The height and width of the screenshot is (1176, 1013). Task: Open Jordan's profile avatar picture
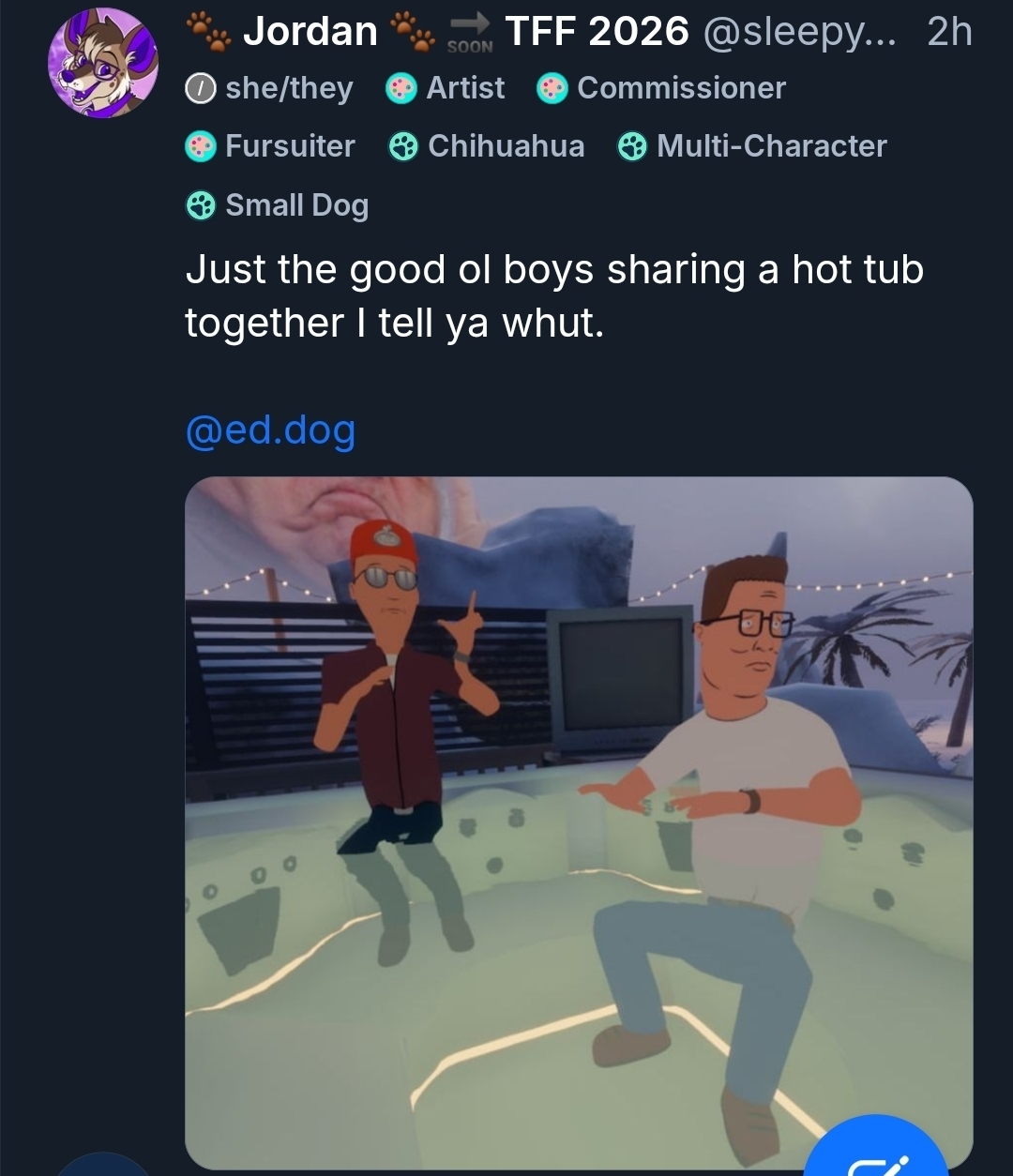(x=103, y=63)
